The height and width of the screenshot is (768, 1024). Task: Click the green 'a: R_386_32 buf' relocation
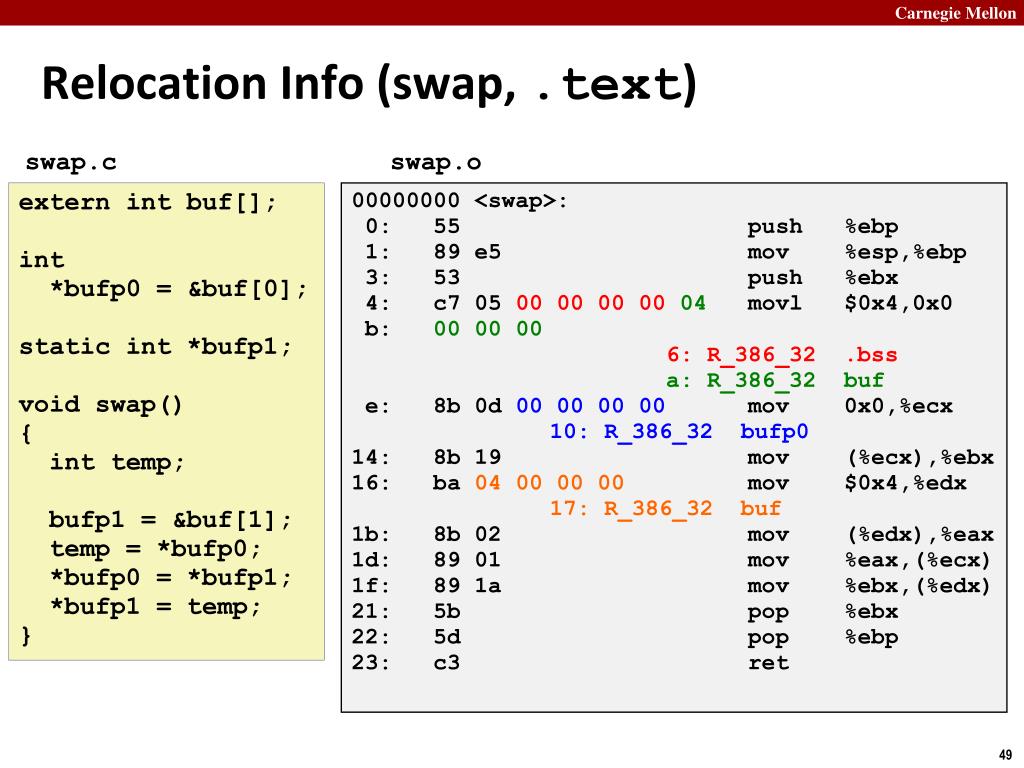775,380
